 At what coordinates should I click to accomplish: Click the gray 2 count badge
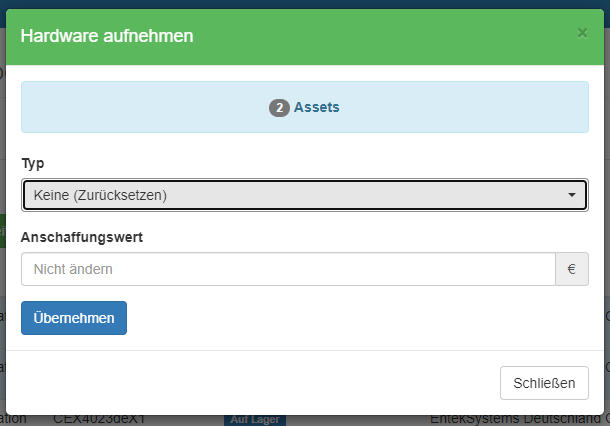(x=279, y=107)
